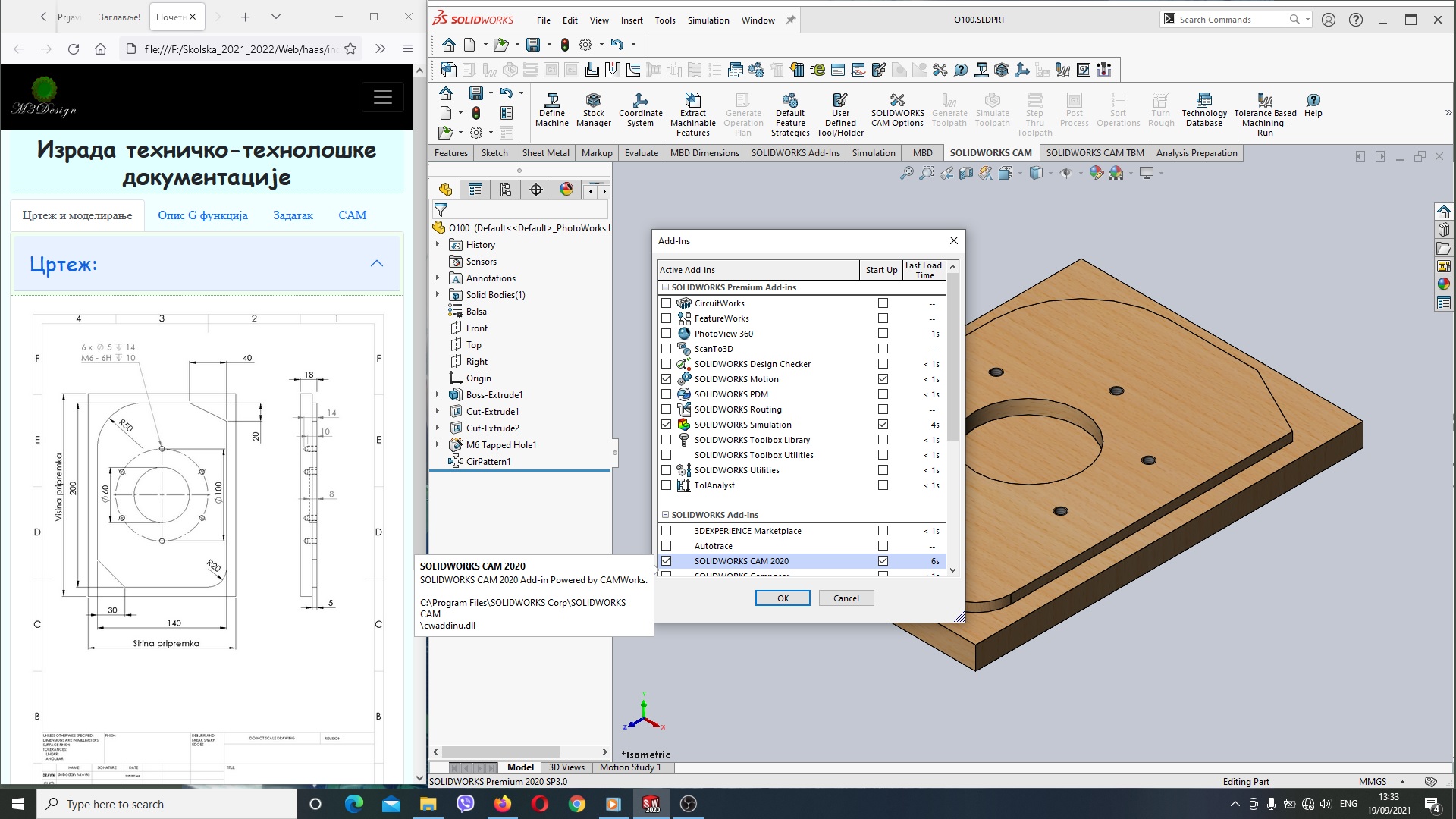Expand Cut-Extrude1 feature
Viewport: 1456px width, 819px height.
coord(438,411)
